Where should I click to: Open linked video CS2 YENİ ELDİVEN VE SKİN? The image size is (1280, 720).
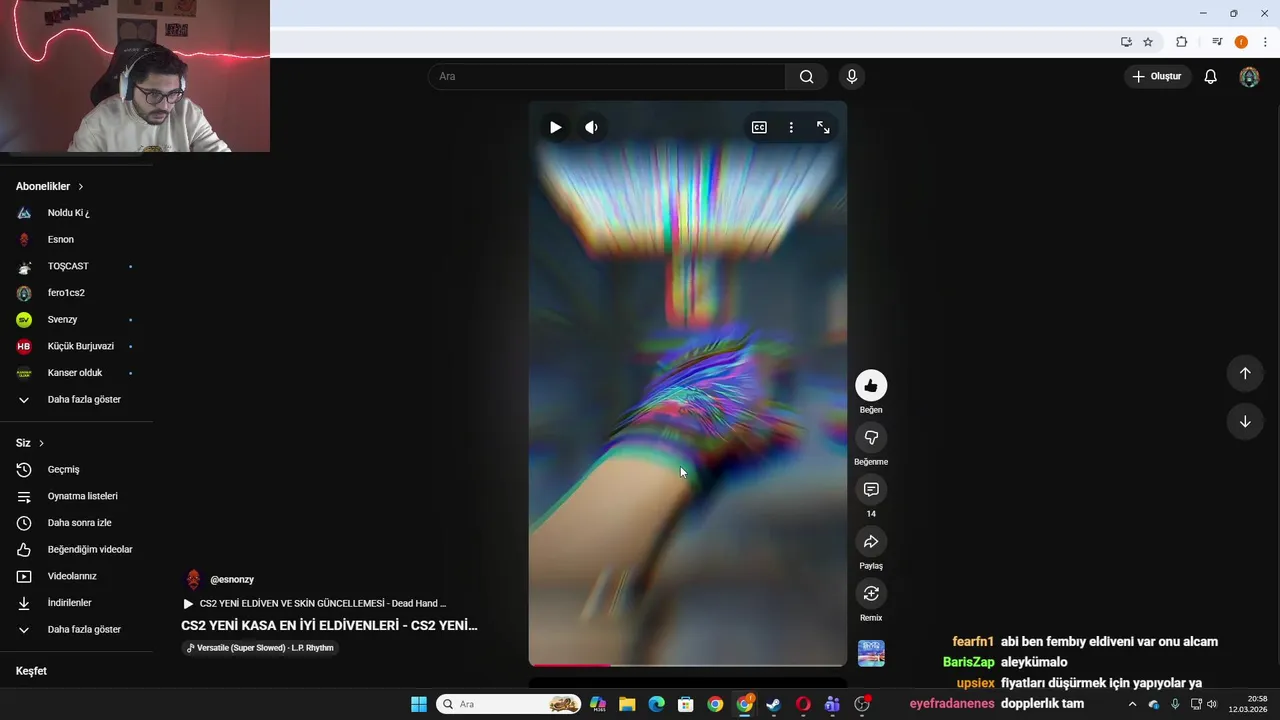pos(315,604)
